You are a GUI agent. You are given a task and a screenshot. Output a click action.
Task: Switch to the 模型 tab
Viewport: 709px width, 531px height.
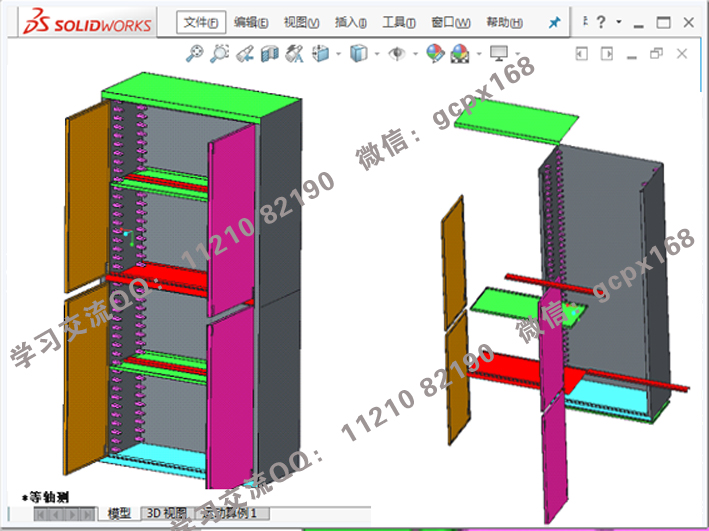click(x=119, y=513)
